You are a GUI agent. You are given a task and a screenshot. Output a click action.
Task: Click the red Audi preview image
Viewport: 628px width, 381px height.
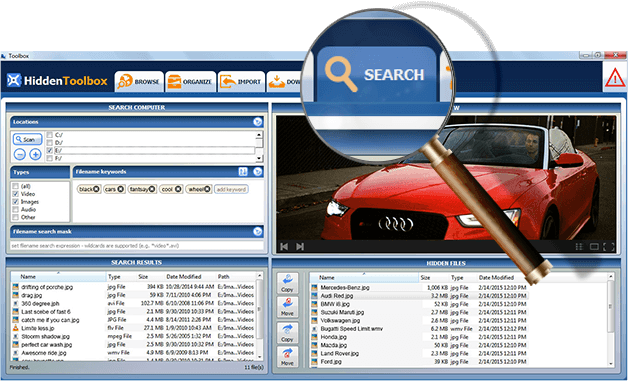[x=446, y=178]
